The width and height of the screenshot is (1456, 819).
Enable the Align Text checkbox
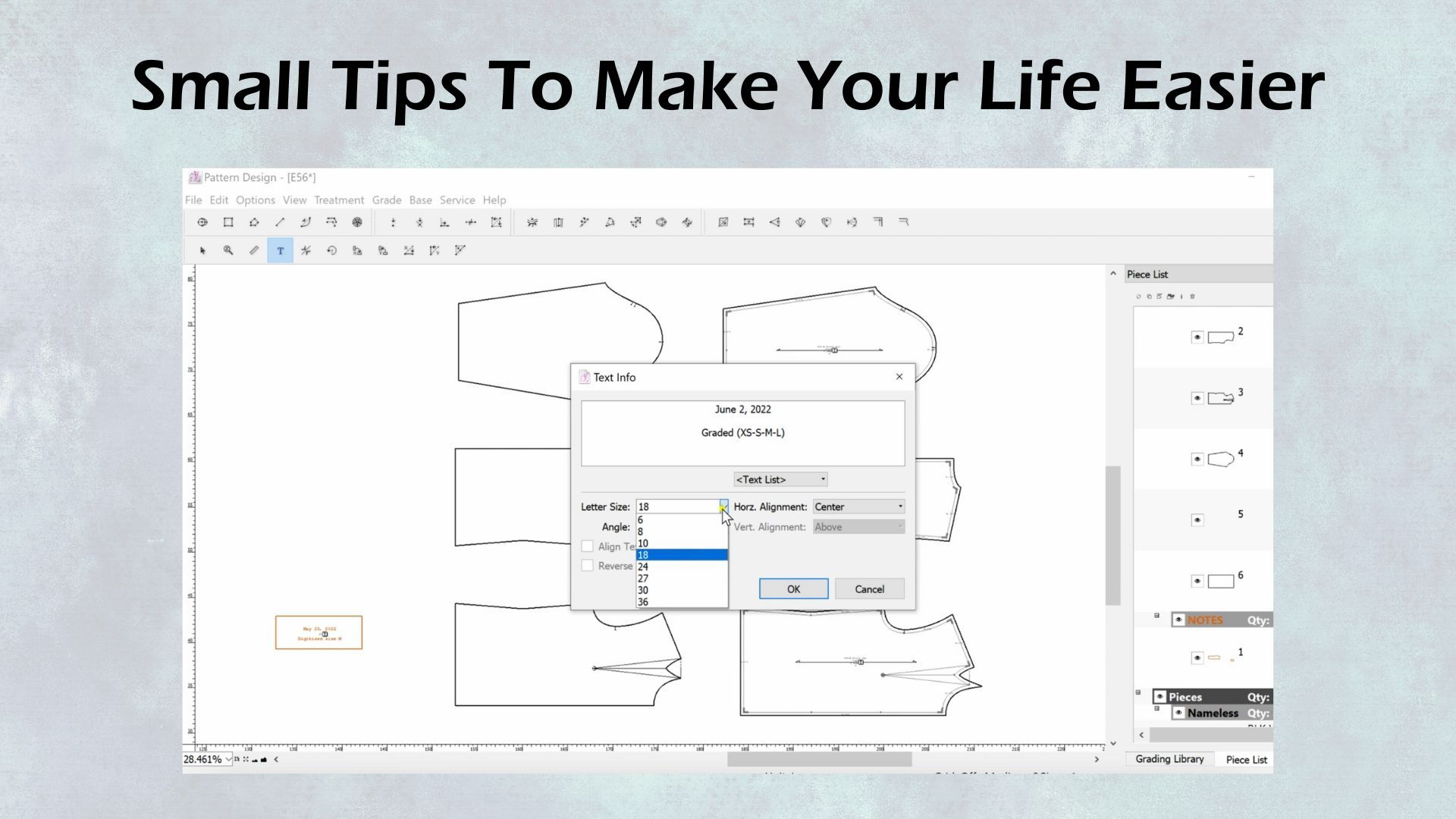click(588, 546)
